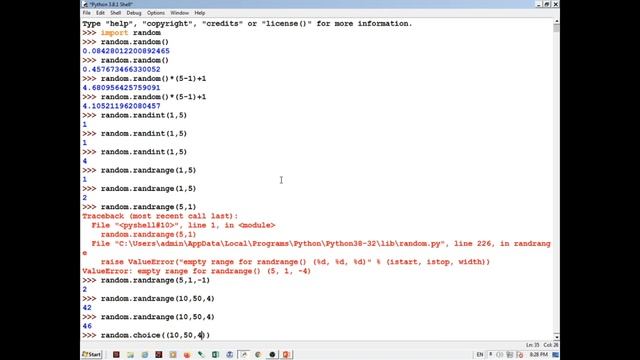This screenshot has width=640, height=360.
Task: Click the output value 46
Action: [x=87, y=326]
